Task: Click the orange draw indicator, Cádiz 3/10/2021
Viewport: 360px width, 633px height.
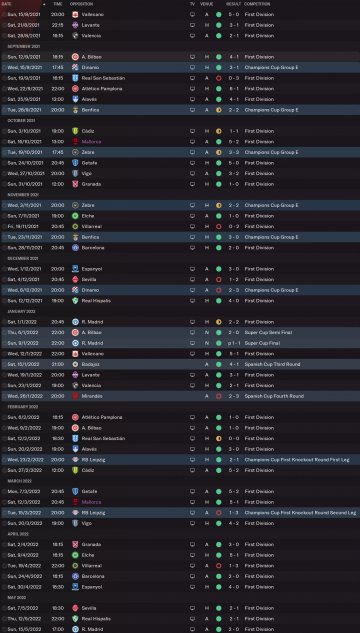Action: pyautogui.click(x=219, y=131)
